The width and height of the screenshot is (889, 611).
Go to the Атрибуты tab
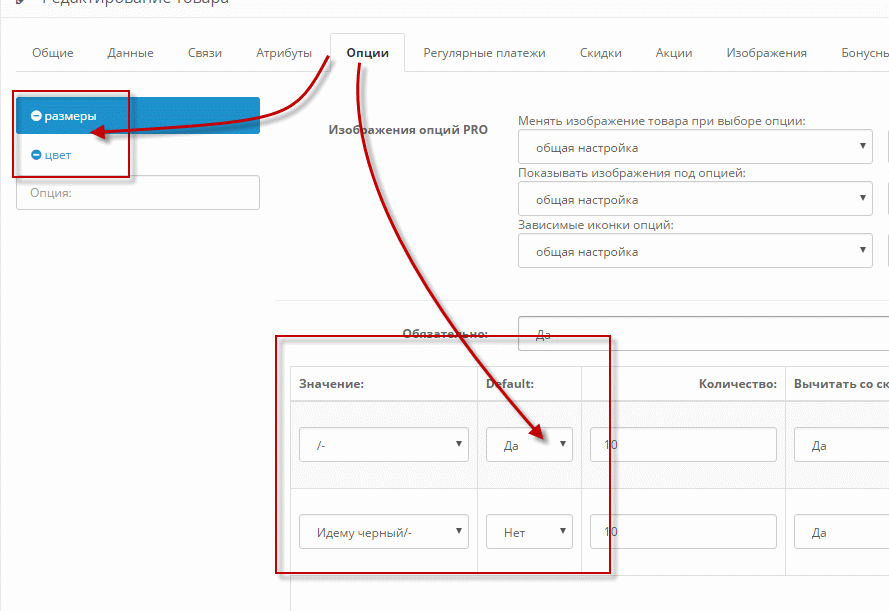point(284,53)
